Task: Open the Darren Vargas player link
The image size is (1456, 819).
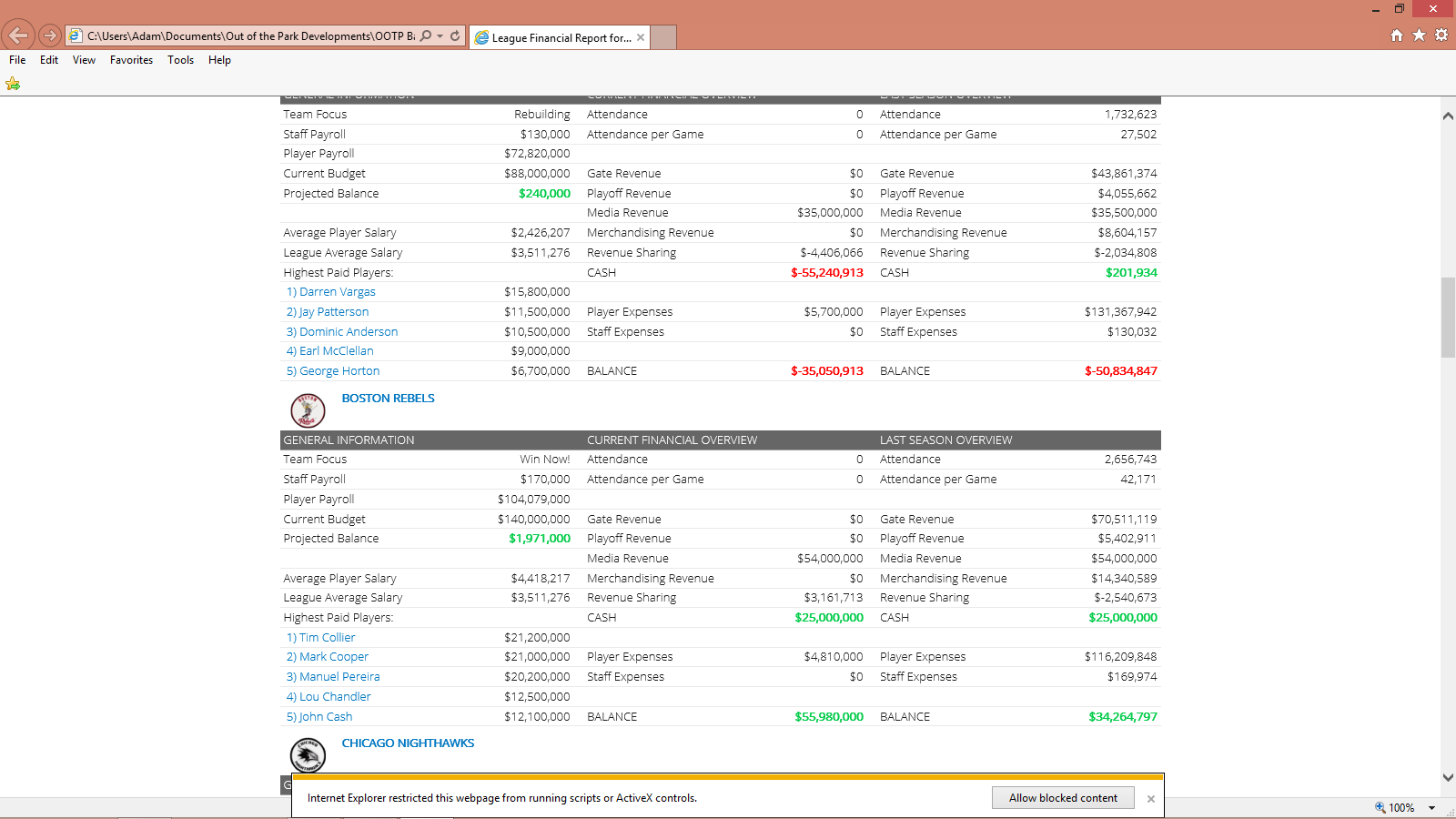Action: coord(337,292)
